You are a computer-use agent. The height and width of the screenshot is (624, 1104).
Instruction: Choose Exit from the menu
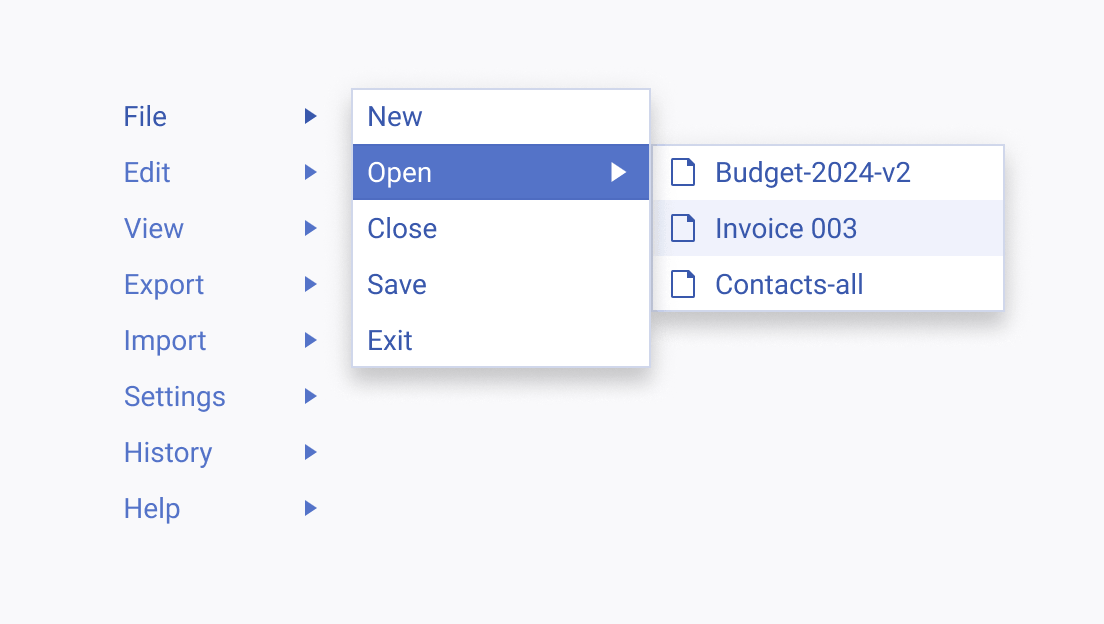501,340
